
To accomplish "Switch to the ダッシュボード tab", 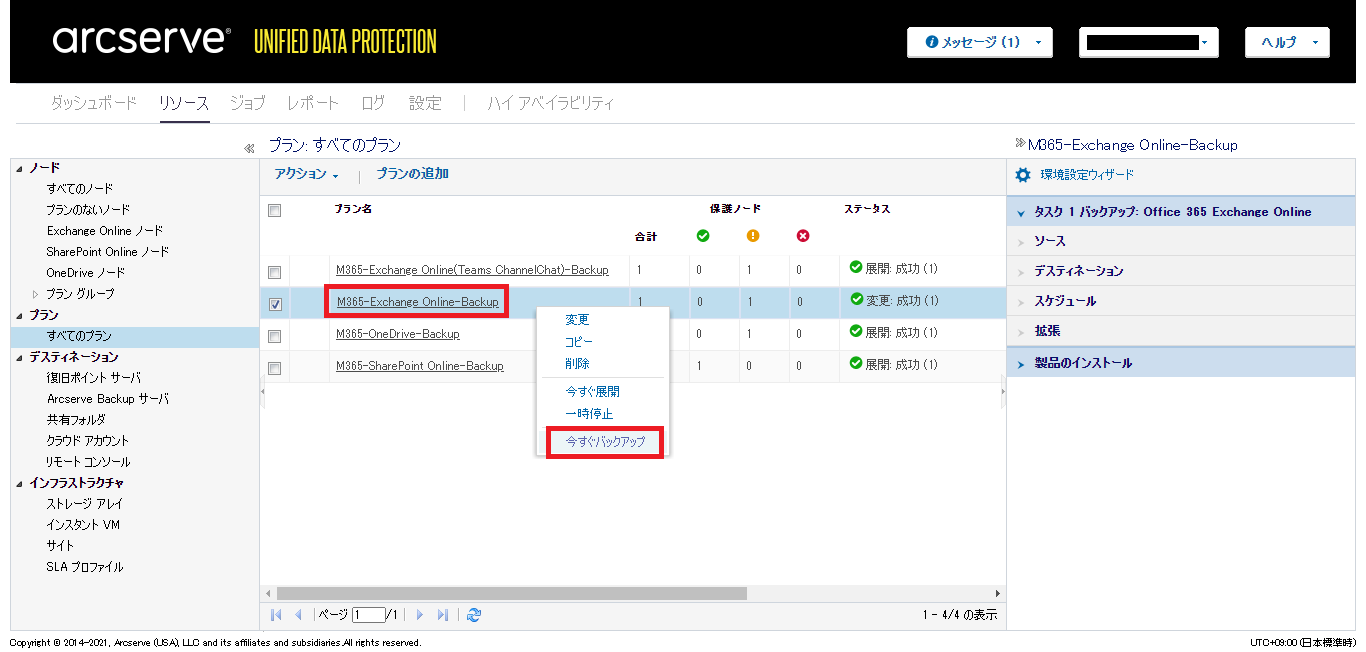I will (x=94, y=102).
